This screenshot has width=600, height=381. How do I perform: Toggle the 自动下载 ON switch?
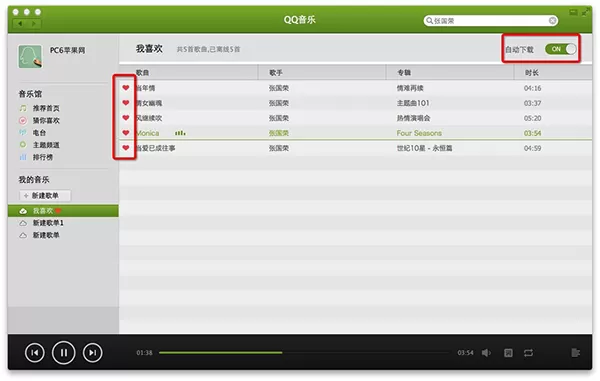click(561, 49)
